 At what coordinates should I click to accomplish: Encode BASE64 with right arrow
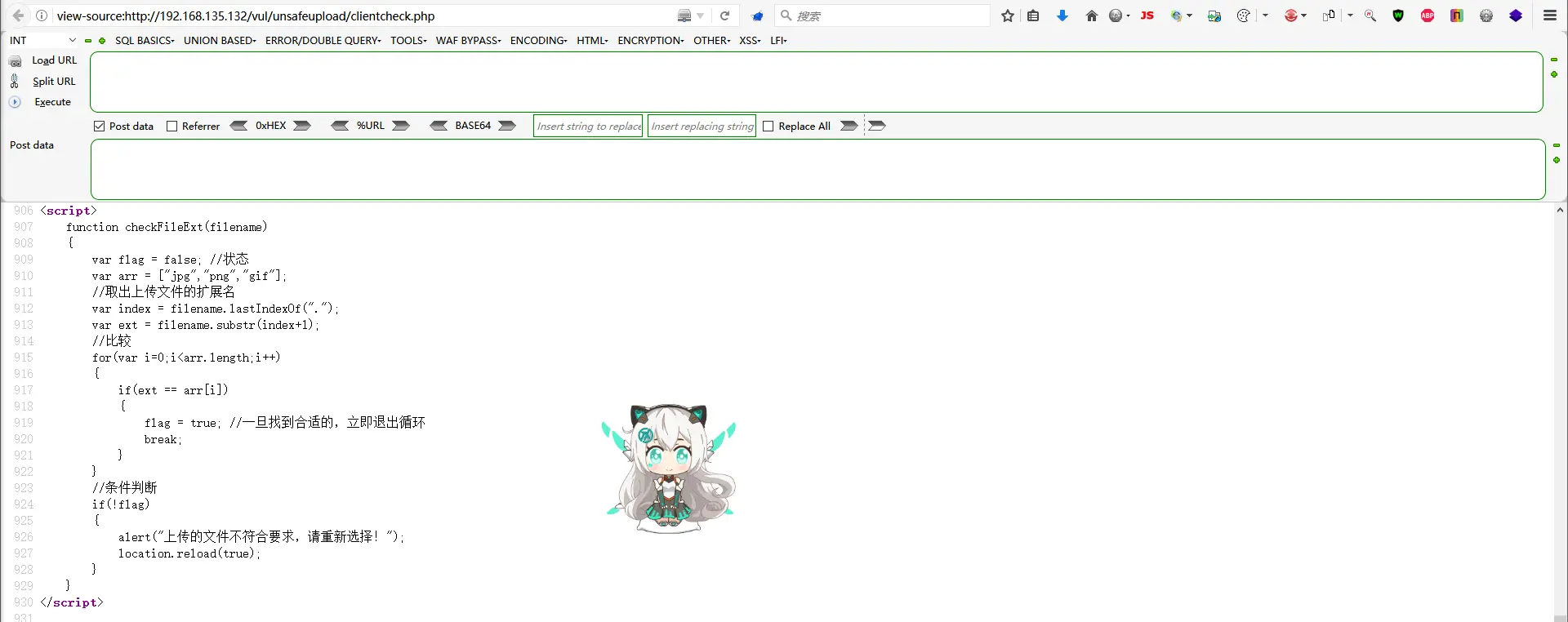pyautogui.click(x=507, y=126)
